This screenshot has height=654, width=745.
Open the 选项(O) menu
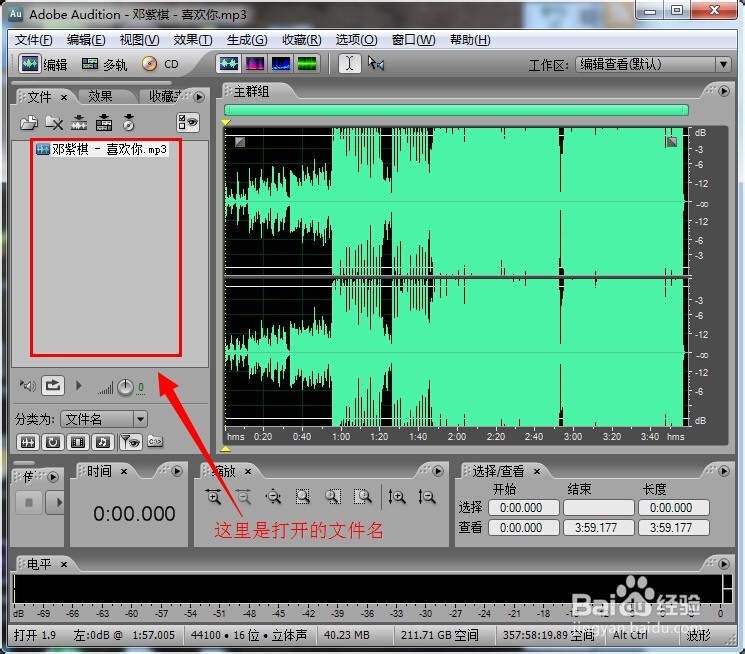pyautogui.click(x=356, y=40)
